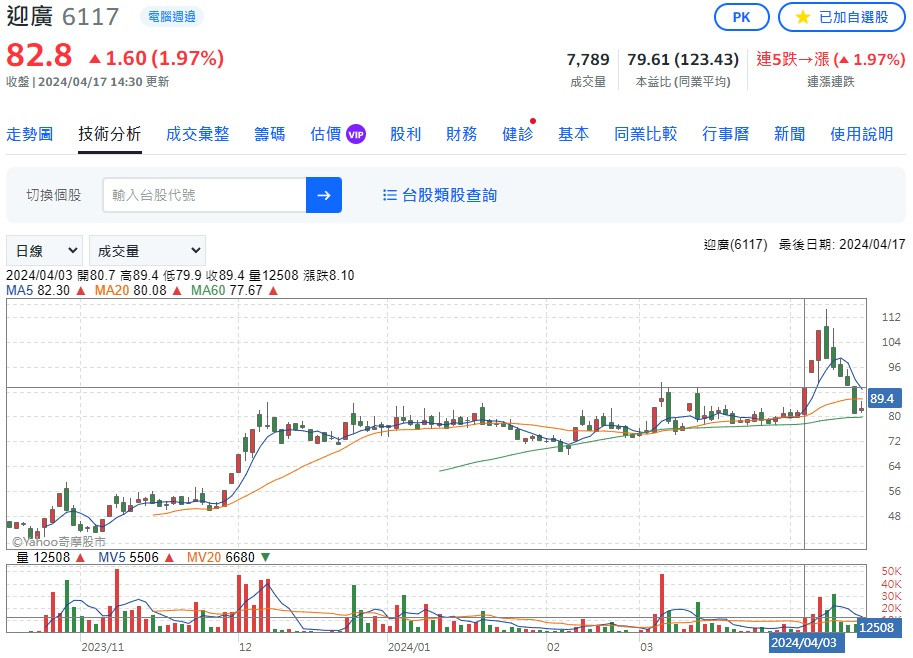
Task: Open the 估價 tab
Action: click(x=325, y=135)
